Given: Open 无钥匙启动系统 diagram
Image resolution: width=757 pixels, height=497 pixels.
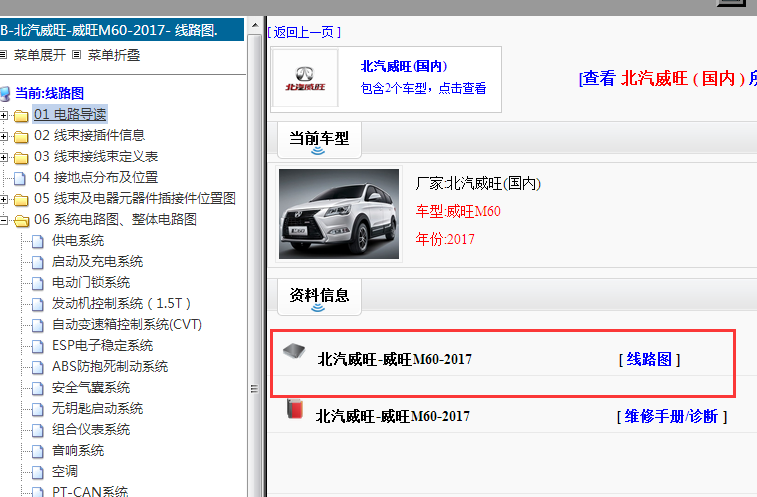Looking at the screenshot, I should [x=98, y=409].
